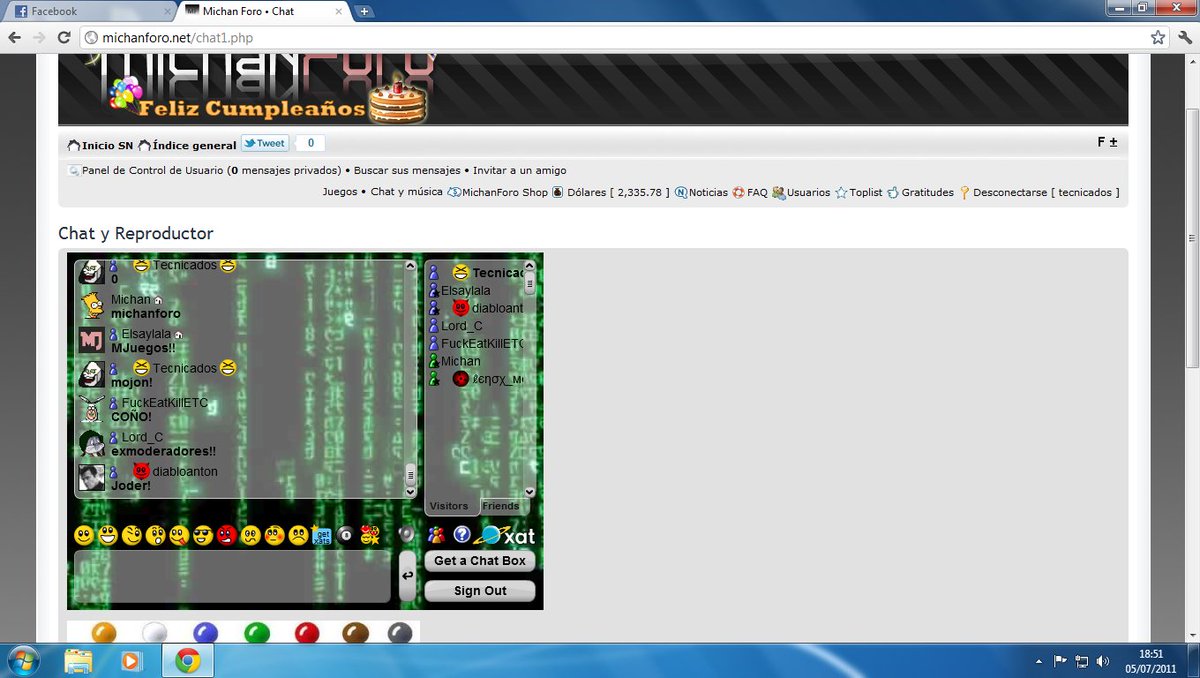Open the Windows Start menu

(x=23, y=660)
